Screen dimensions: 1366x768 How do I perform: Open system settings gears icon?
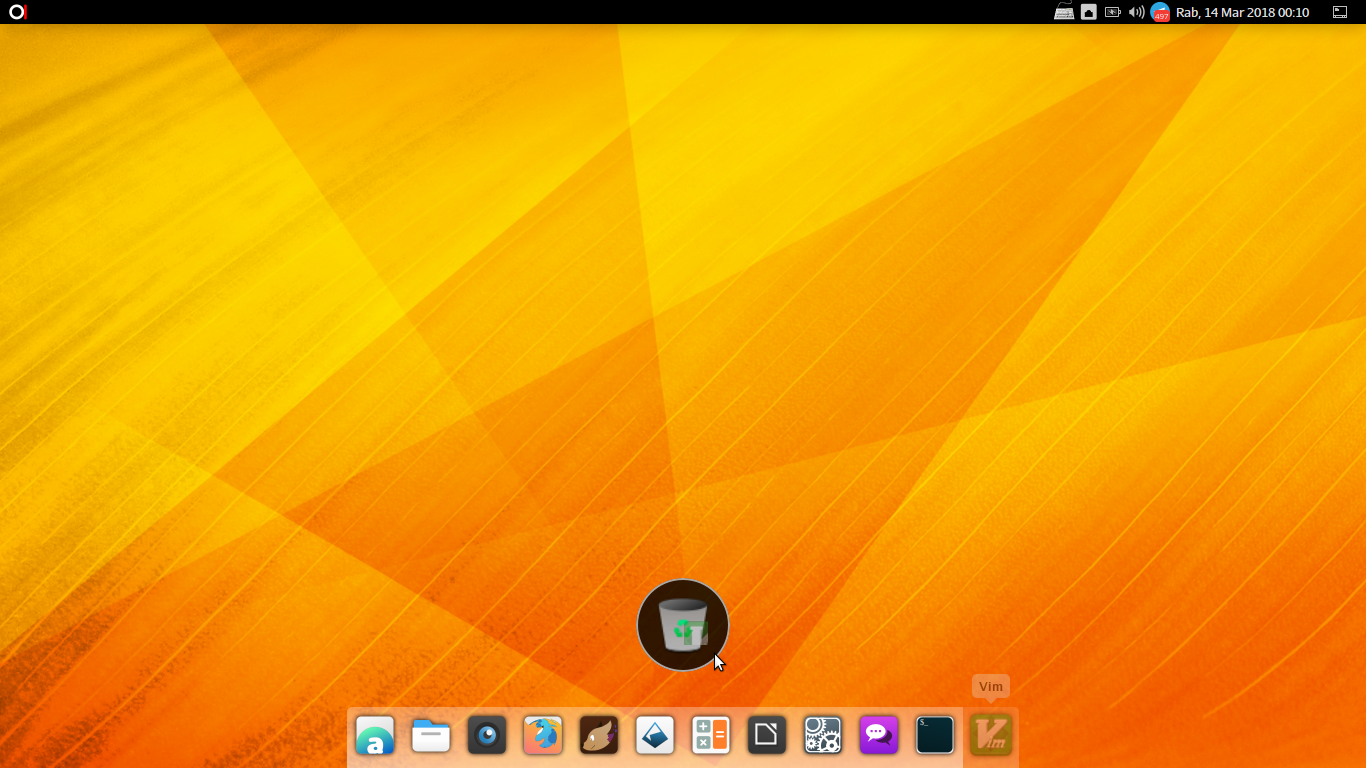pos(823,736)
